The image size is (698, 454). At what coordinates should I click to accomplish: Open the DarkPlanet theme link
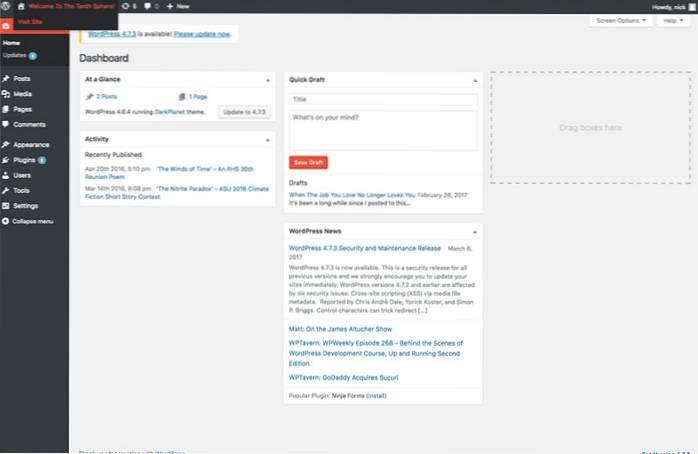170,112
